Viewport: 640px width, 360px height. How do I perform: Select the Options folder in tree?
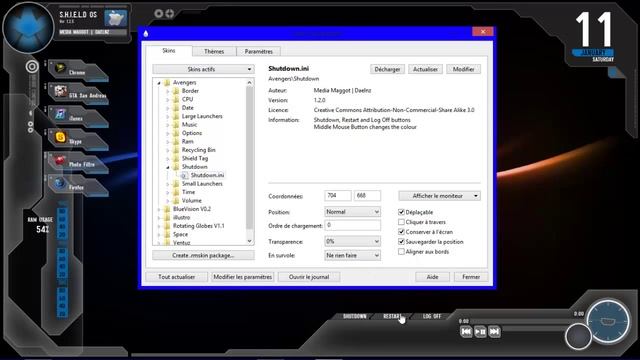[x=192, y=133]
